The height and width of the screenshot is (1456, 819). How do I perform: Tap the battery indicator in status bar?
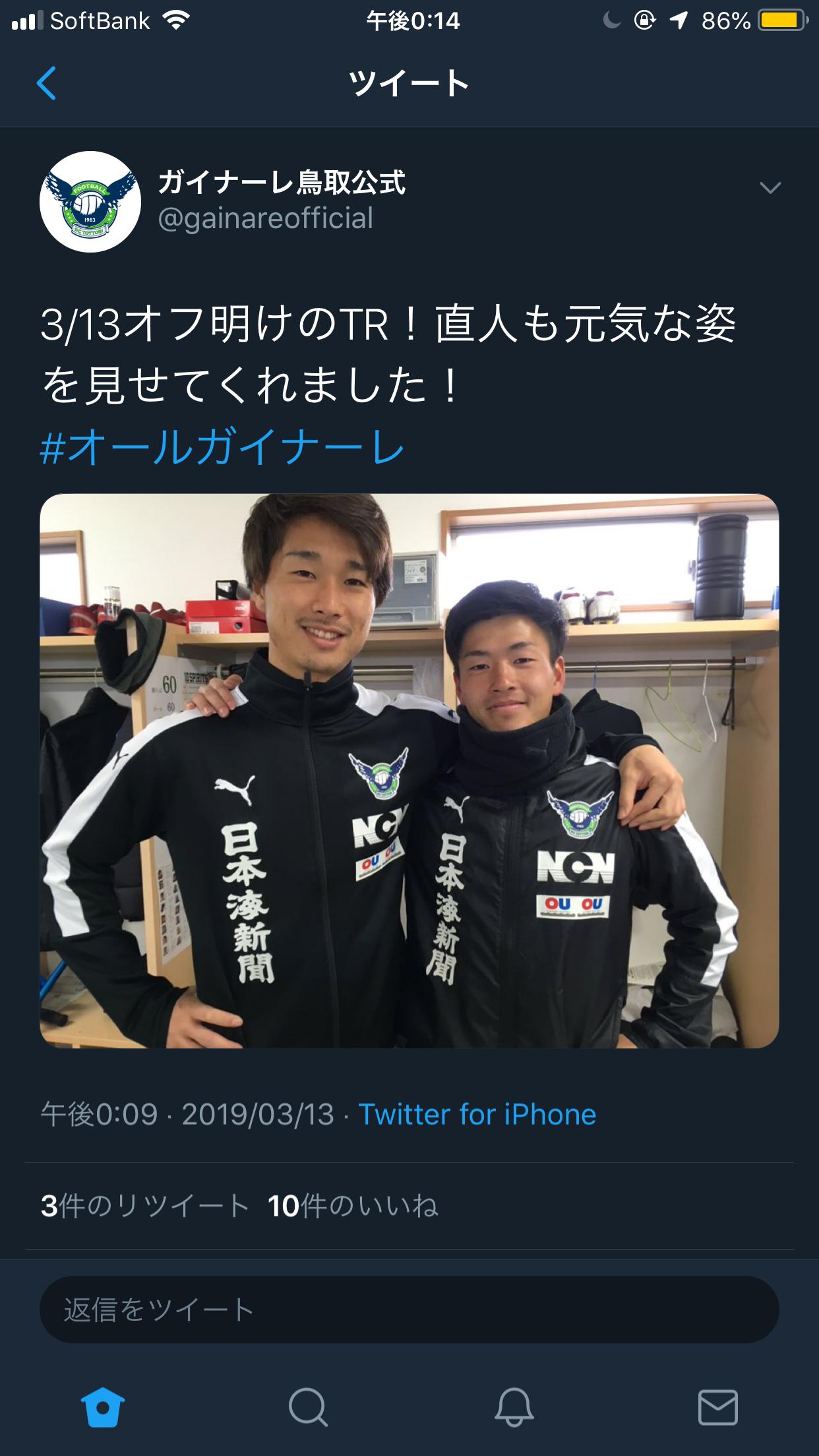pos(783,20)
